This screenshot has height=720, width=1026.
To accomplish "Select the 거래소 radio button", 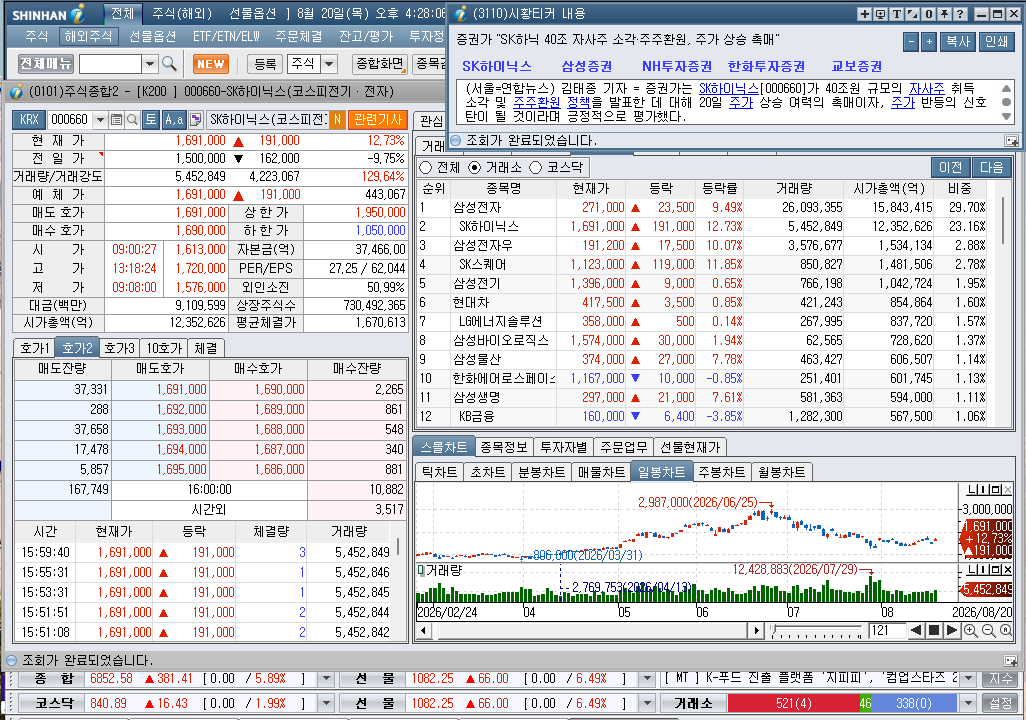I will (x=475, y=168).
